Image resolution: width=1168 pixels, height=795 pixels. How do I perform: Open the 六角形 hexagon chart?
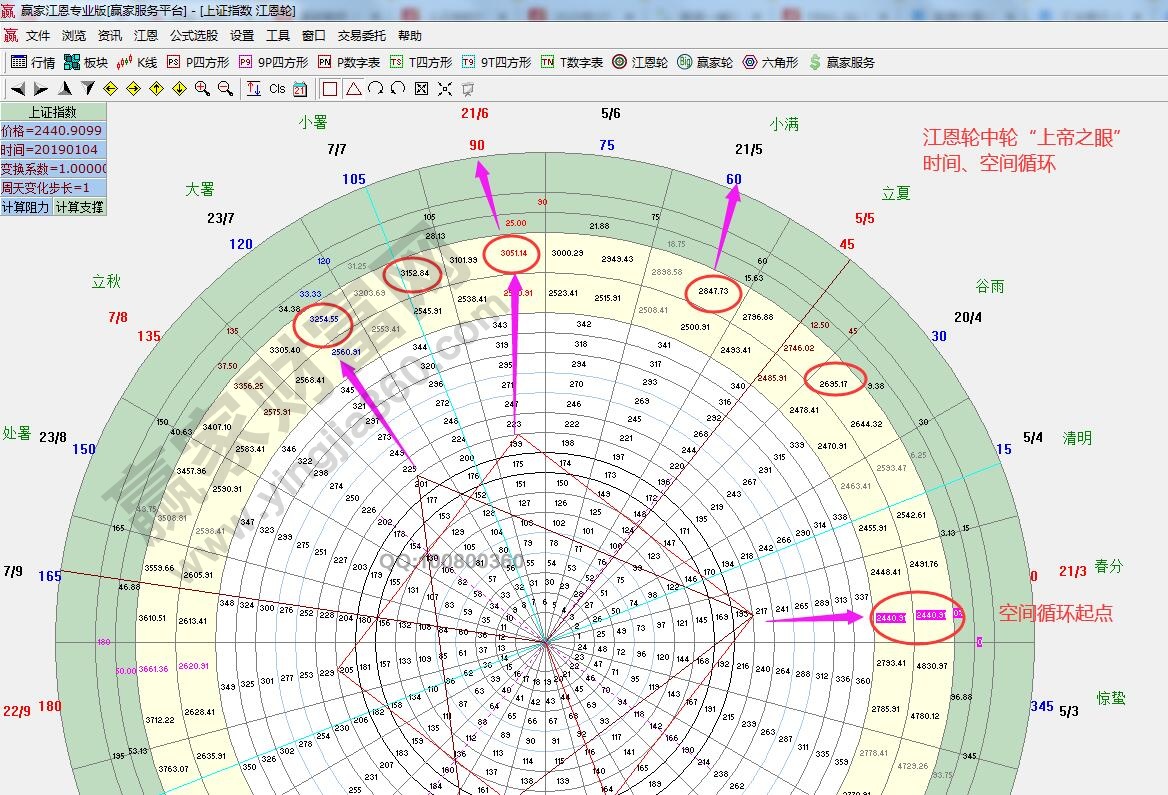point(770,62)
